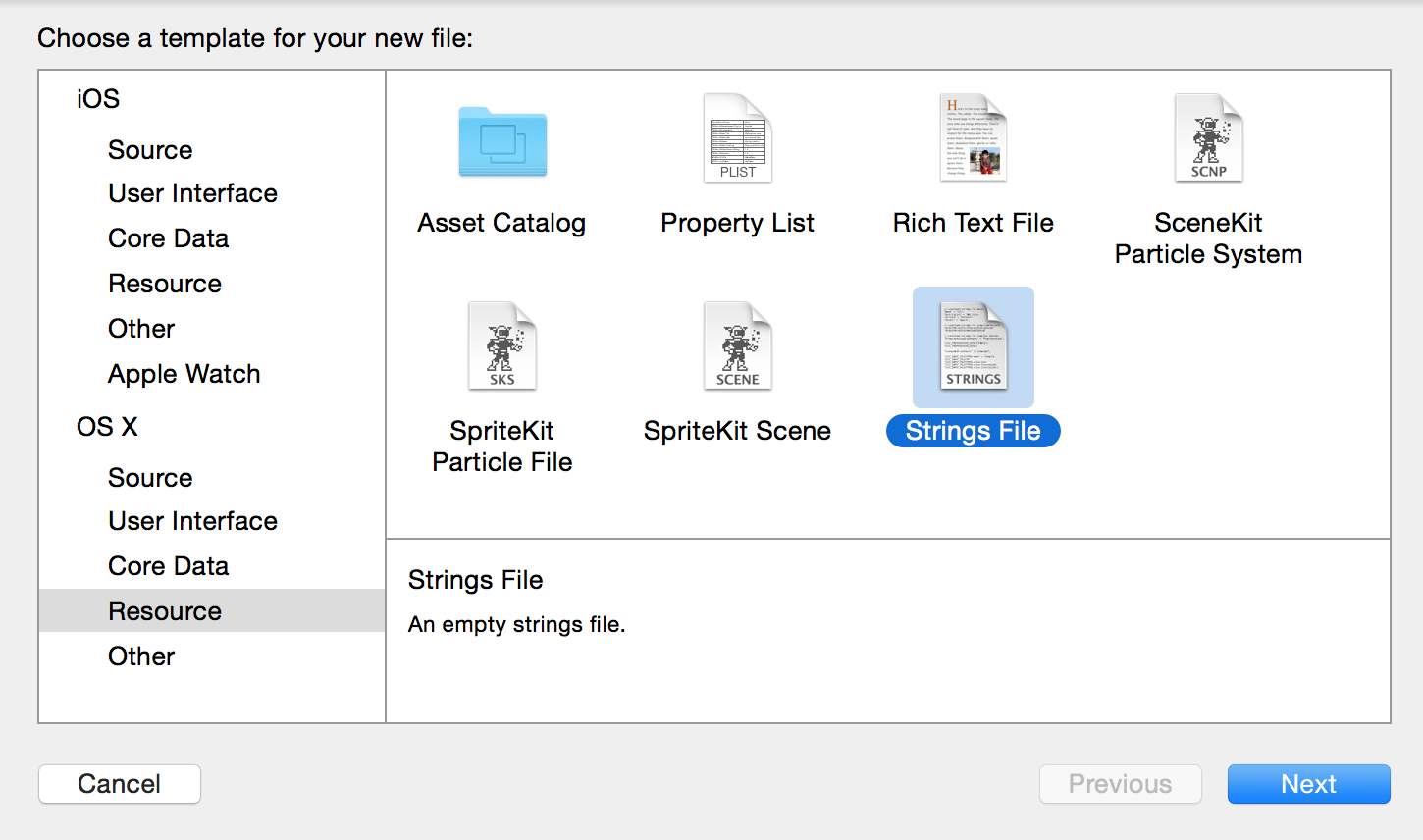This screenshot has width=1423, height=840.
Task: Select the Rich Text File template icon
Action: click(973, 137)
